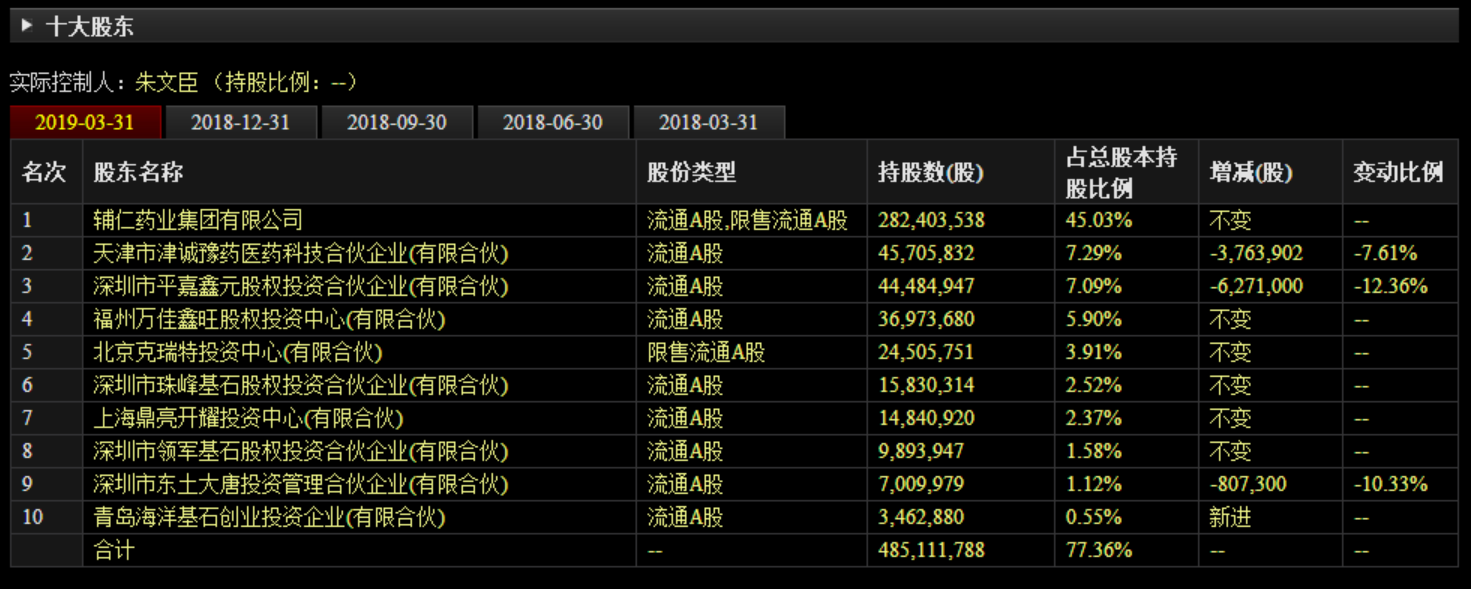Viewport: 1471px width, 589px height.
Task: Select the 2019-03-31 date tab
Action: pyautogui.click(x=85, y=122)
